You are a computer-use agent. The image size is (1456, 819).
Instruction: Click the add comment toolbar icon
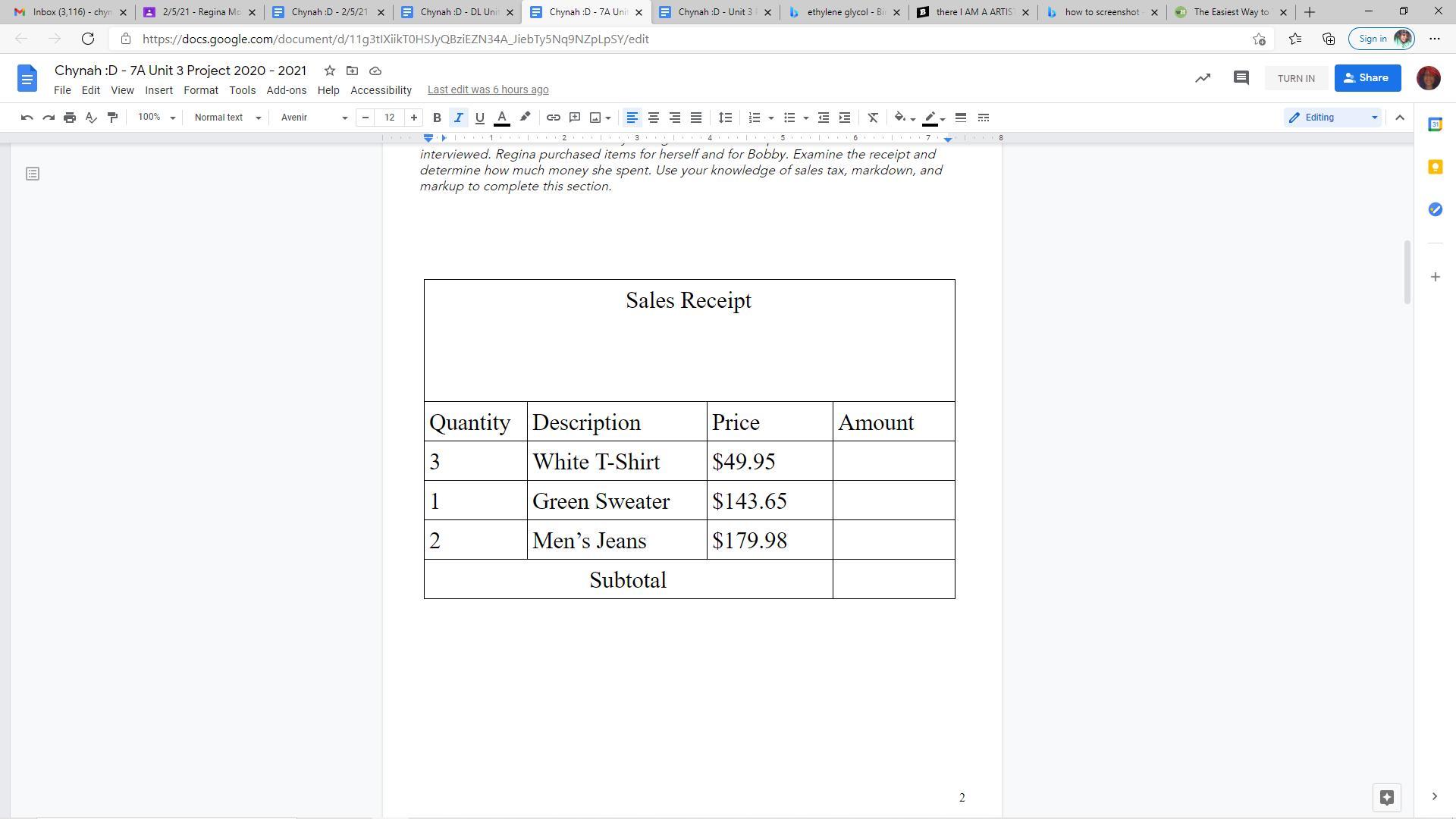click(575, 118)
